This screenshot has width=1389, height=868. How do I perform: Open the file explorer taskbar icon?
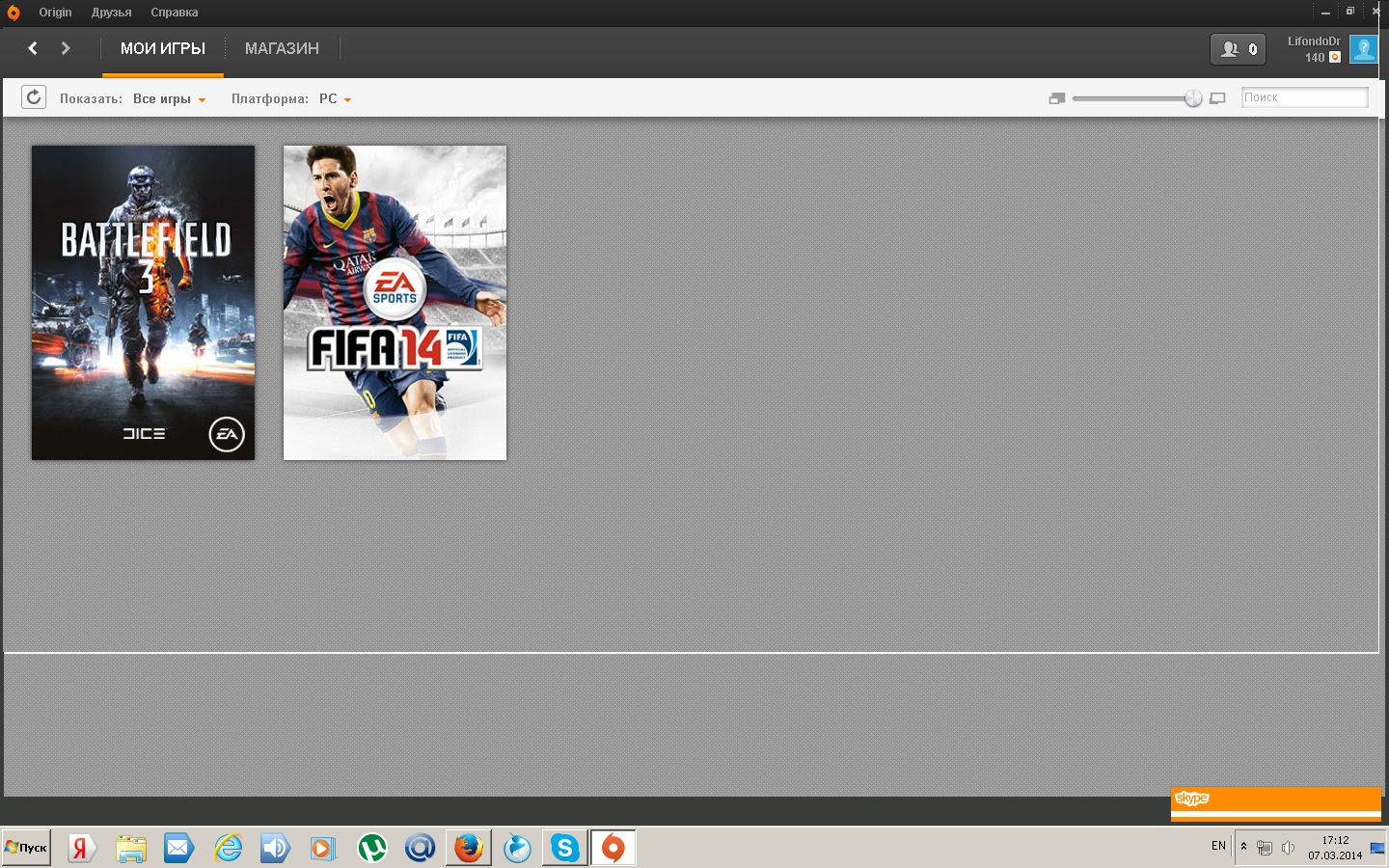click(130, 848)
